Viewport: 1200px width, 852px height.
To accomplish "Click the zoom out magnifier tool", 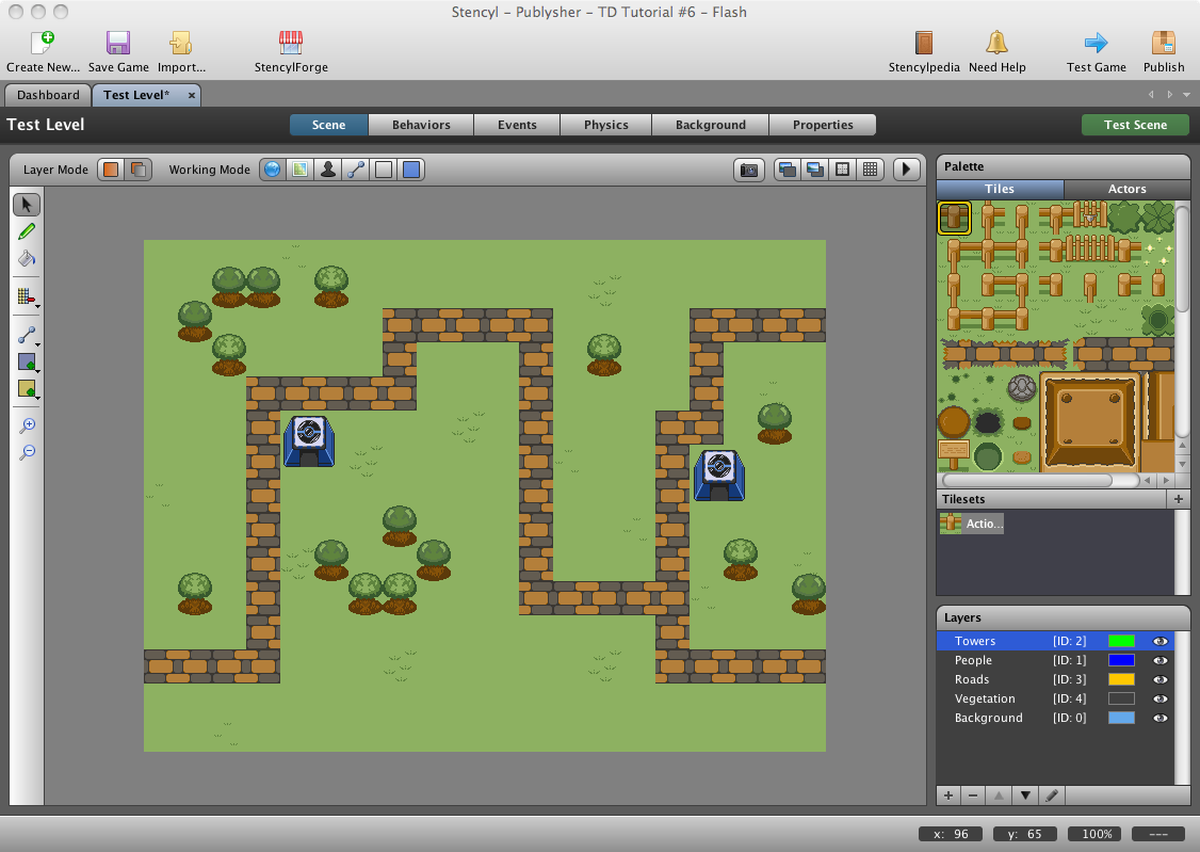I will pyautogui.click(x=27, y=452).
